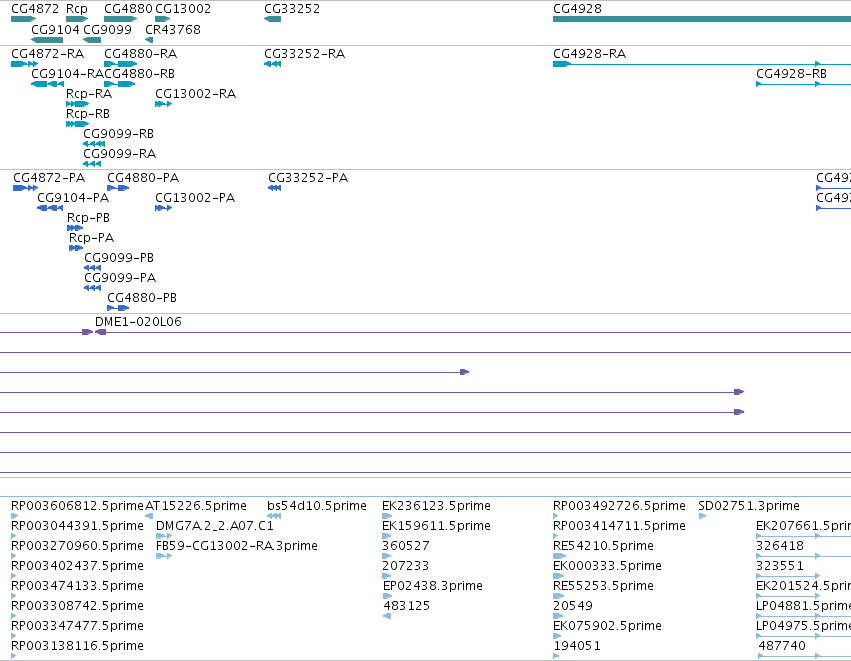This screenshot has height=661, width=851.
Task: Click the CG4928 gene bar glyph
Action: (702, 19)
